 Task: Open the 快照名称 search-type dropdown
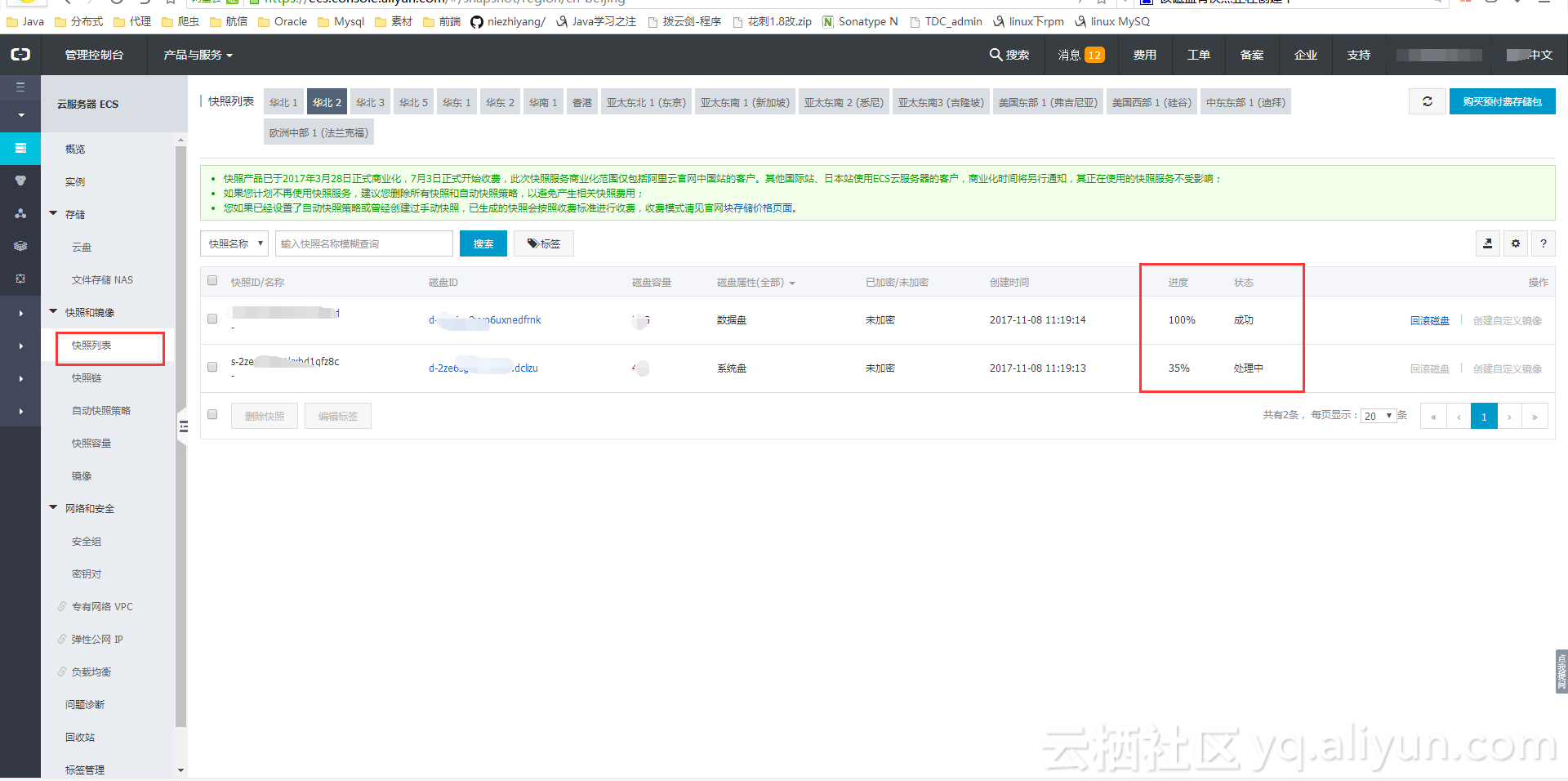point(234,243)
